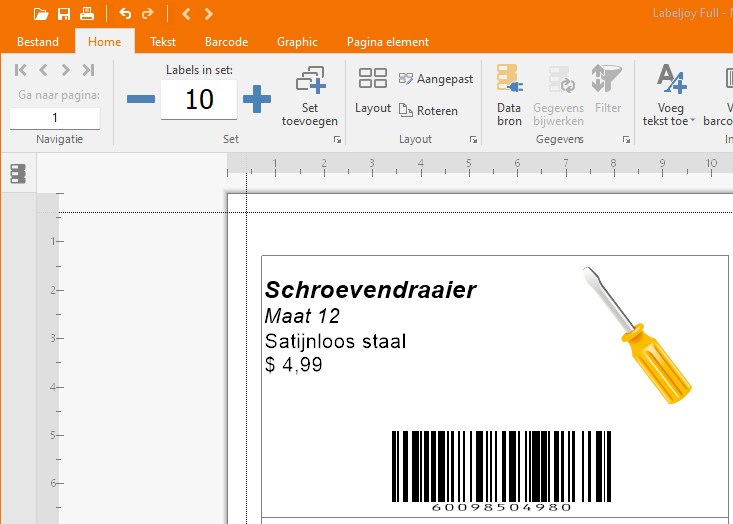Save the document with the floppy icon
The height and width of the screenshot is (524, 733).
64,14
